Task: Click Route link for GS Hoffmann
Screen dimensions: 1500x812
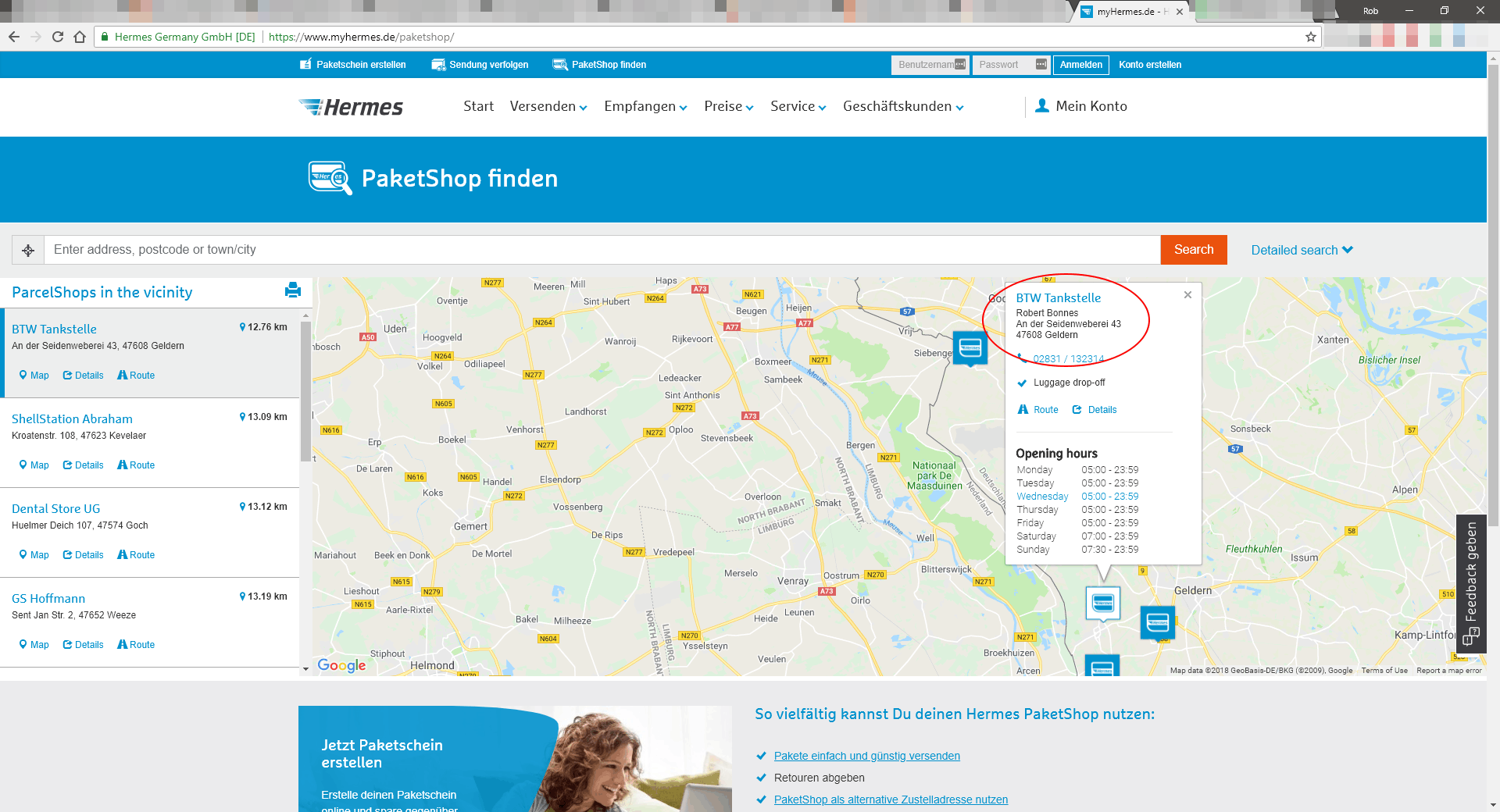Action: 142,645
